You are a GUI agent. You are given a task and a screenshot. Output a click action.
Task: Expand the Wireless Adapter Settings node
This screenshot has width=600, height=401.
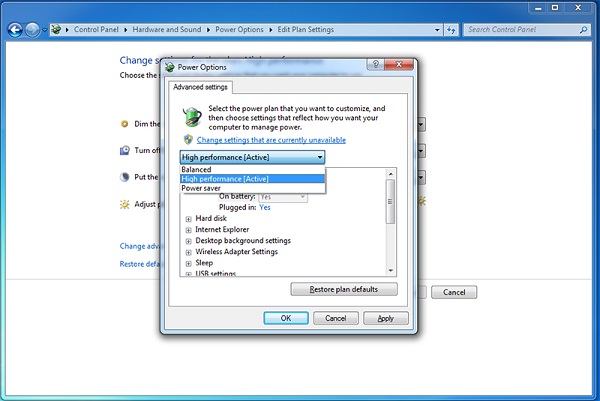188,251
